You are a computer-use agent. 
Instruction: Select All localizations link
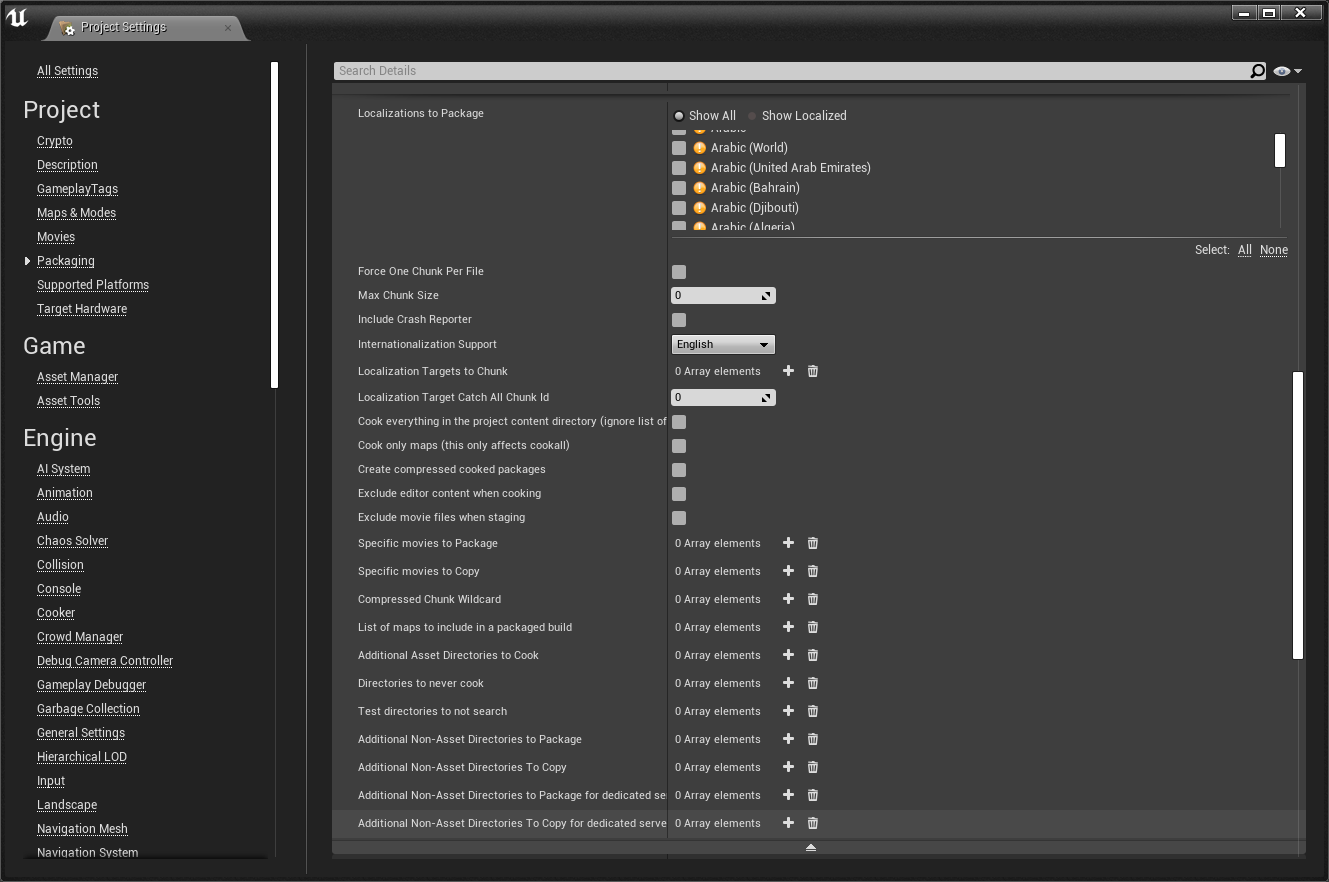point(1244,250)
